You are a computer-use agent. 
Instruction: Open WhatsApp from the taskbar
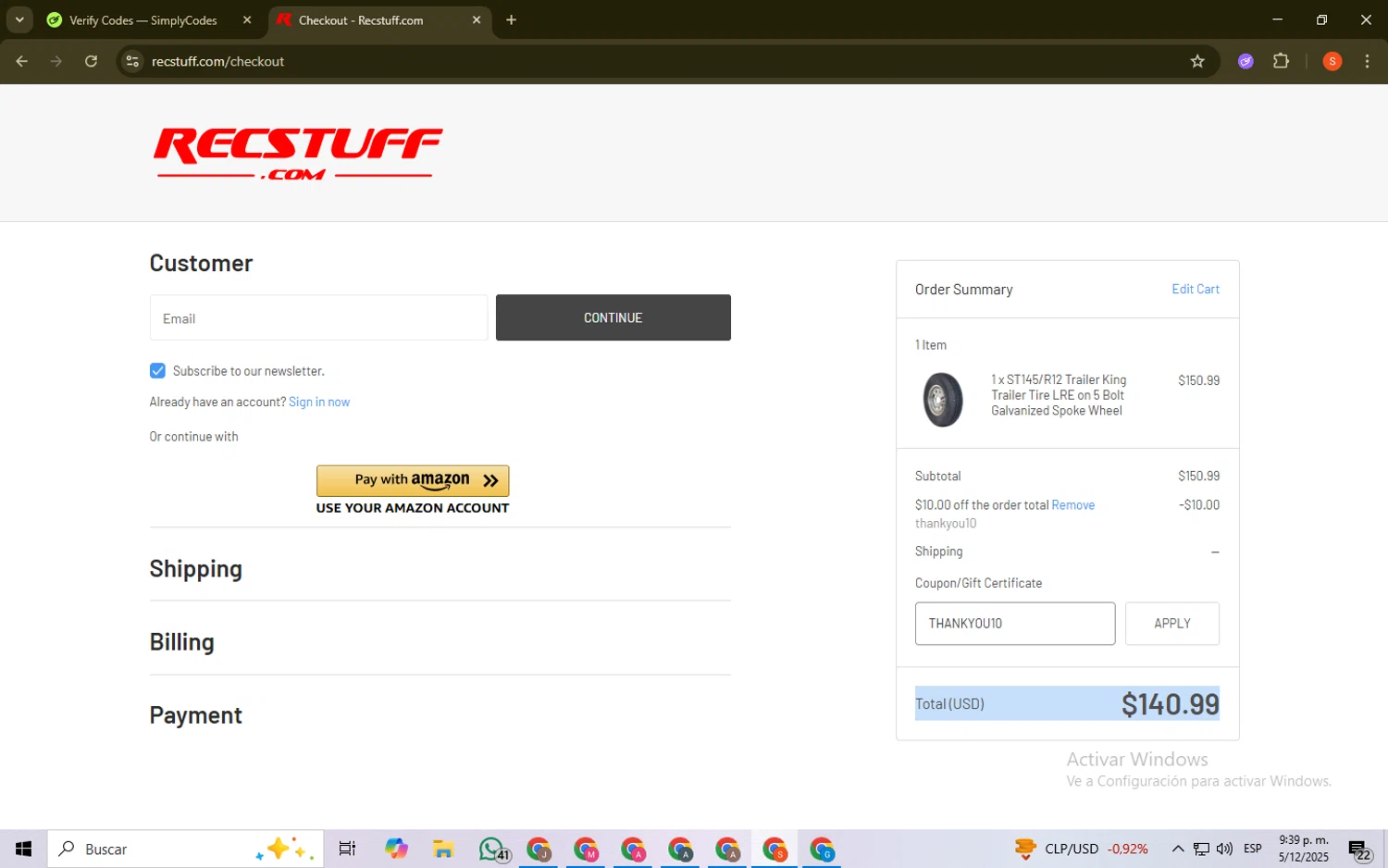pos(493,849)
